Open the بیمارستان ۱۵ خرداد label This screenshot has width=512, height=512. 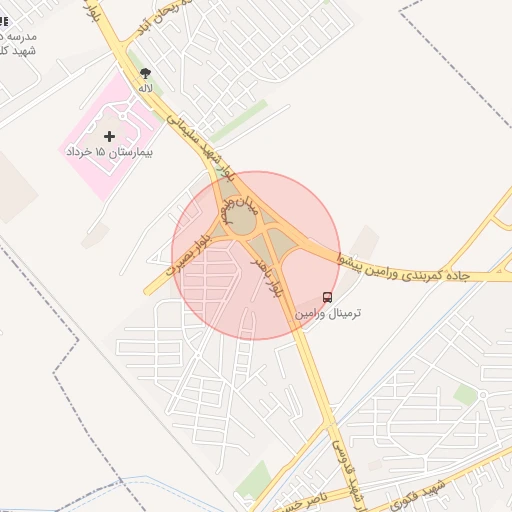coord(109,152)
